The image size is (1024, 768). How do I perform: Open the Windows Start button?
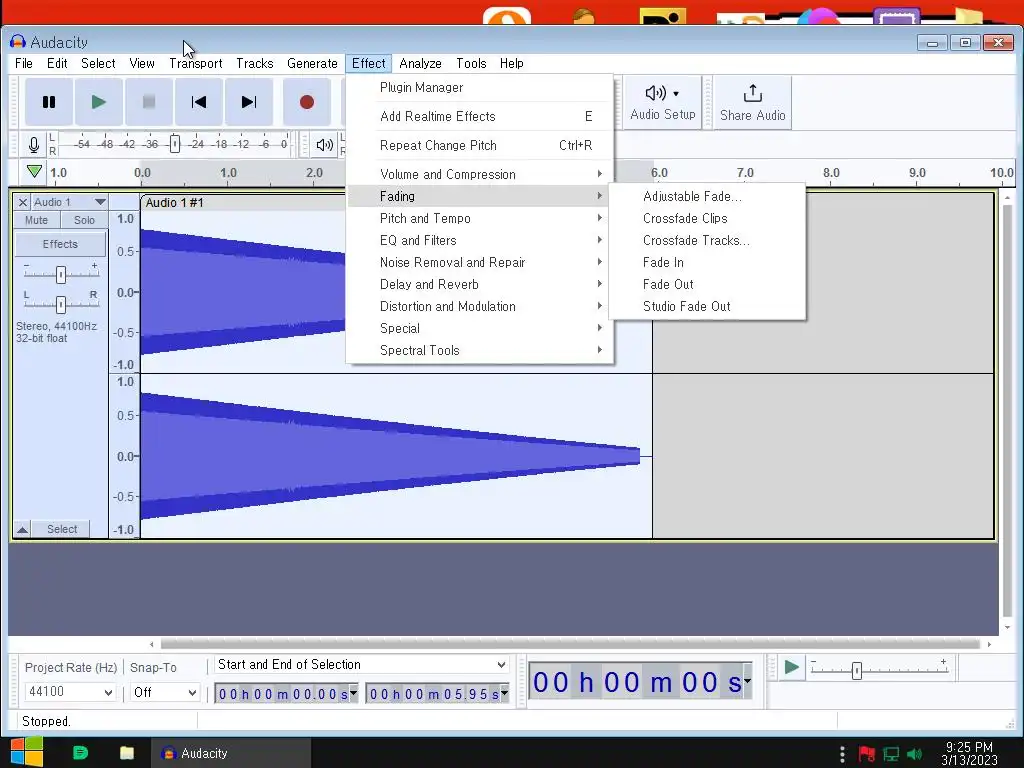[27, 752]
